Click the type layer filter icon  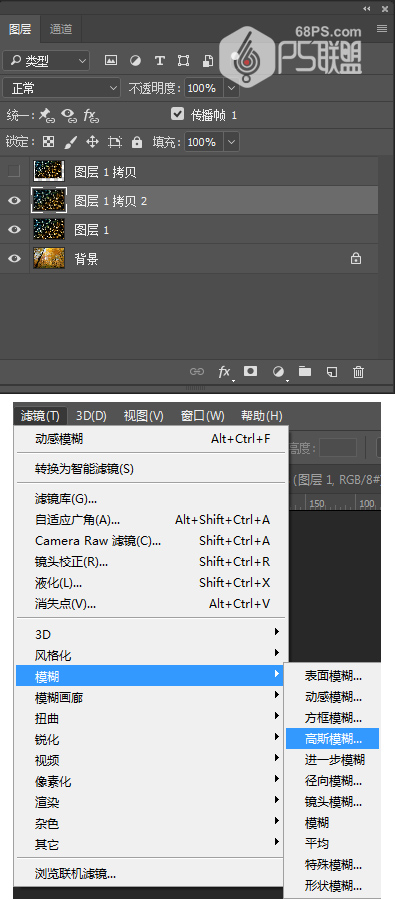160,60
